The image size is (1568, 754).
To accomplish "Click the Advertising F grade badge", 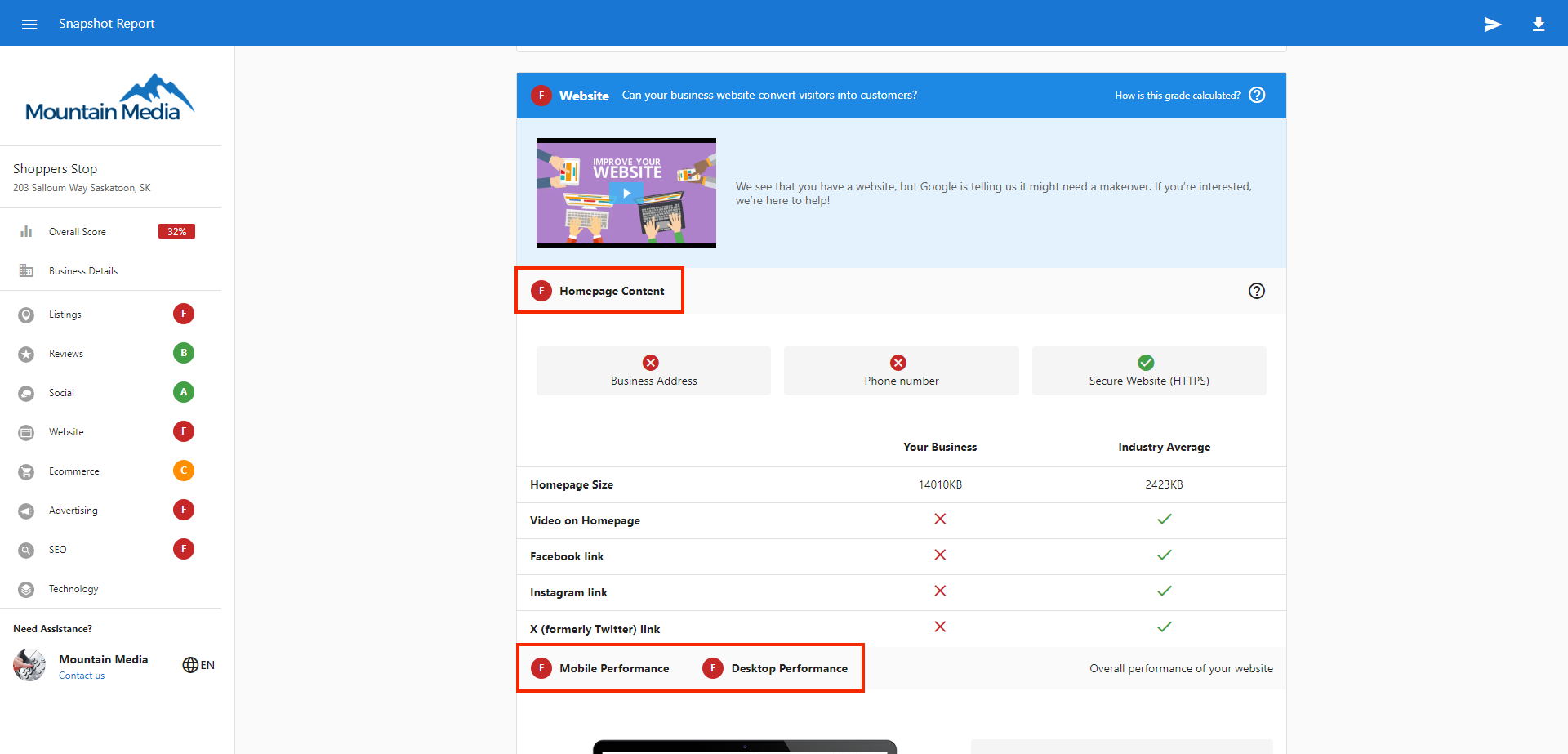I will 184,510.
